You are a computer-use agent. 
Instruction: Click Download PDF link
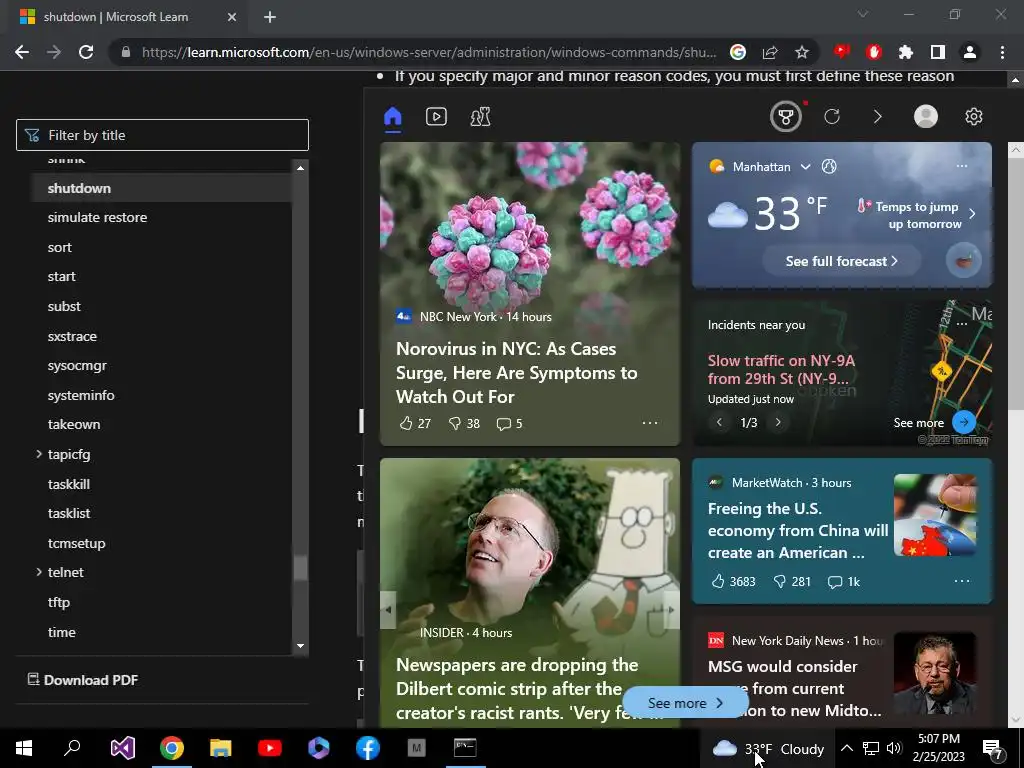[83, 680]
